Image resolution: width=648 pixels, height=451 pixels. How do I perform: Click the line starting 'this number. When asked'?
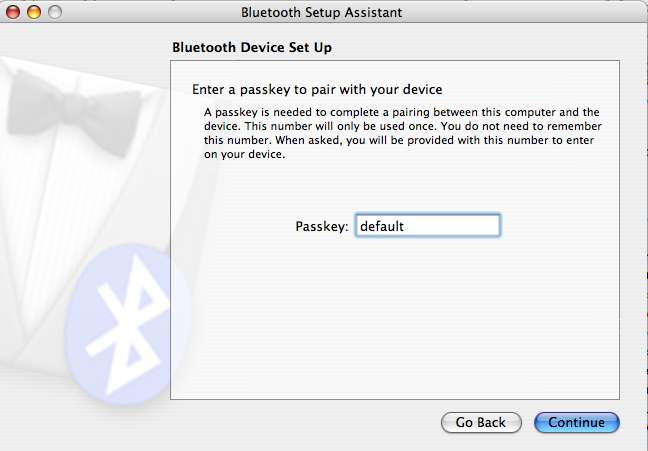click(399, 141)
